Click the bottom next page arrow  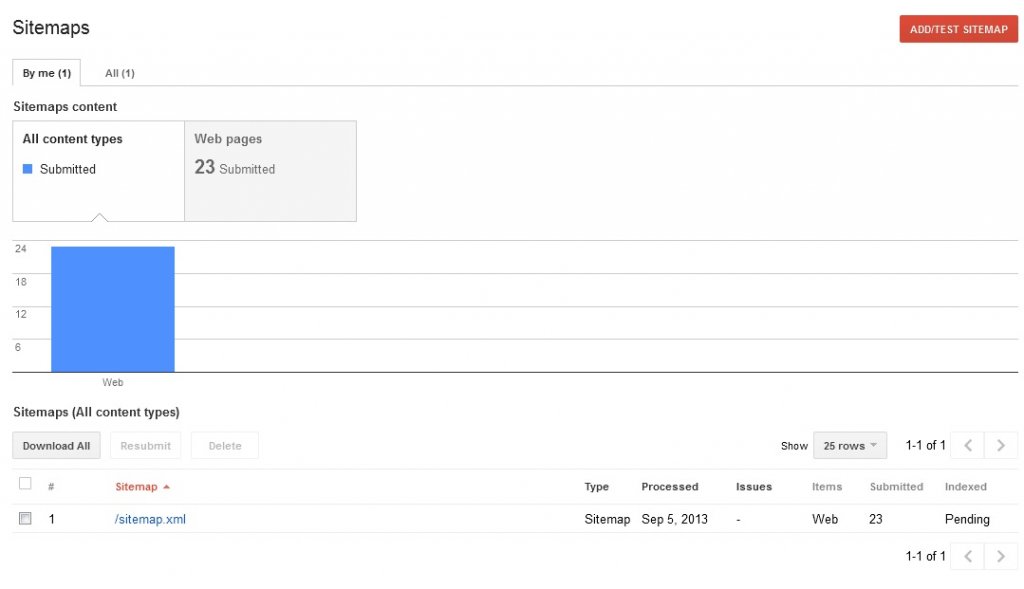tap(1001, 556)
